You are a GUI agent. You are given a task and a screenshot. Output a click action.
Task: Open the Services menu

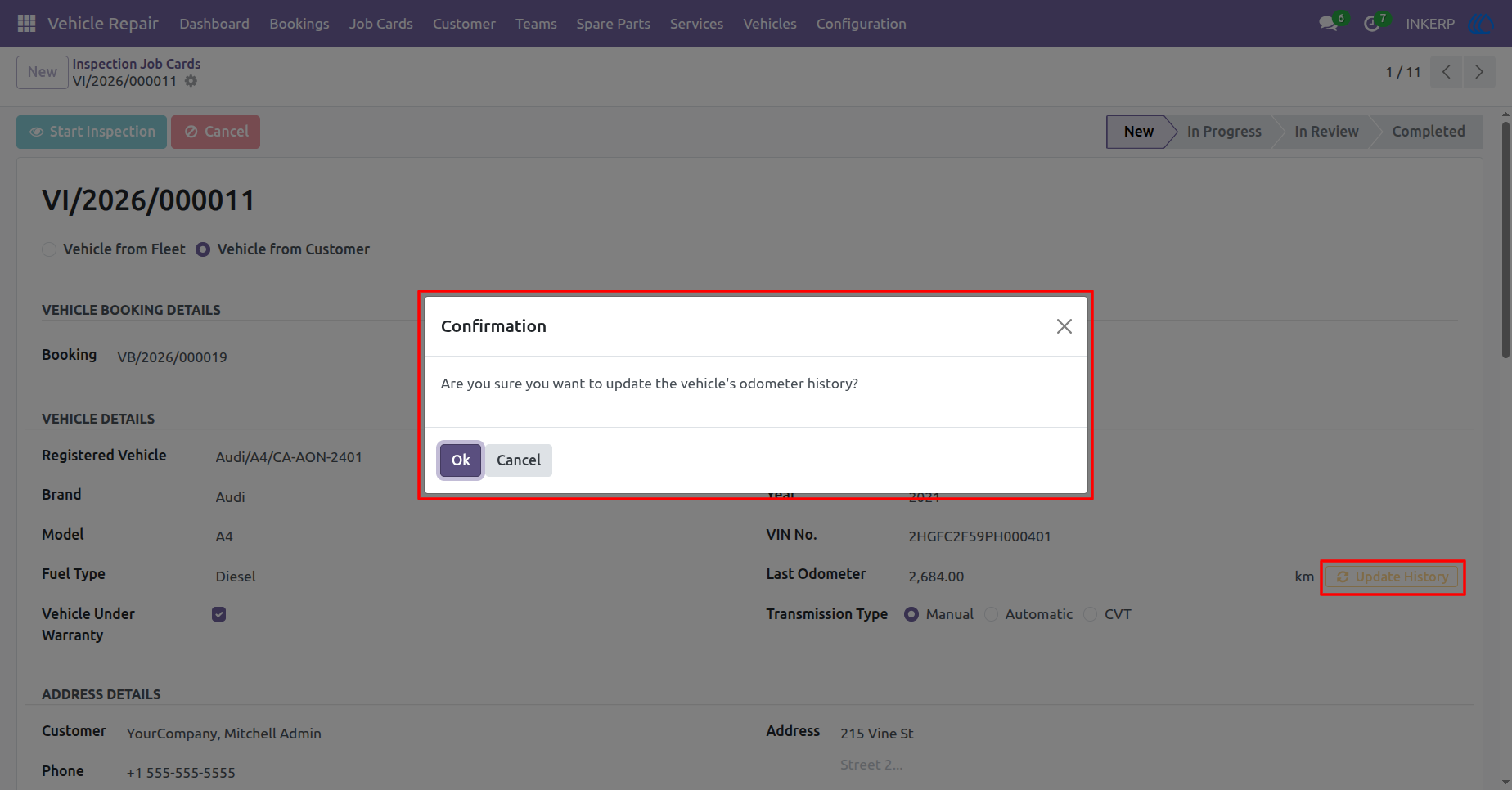click(696, 24)
